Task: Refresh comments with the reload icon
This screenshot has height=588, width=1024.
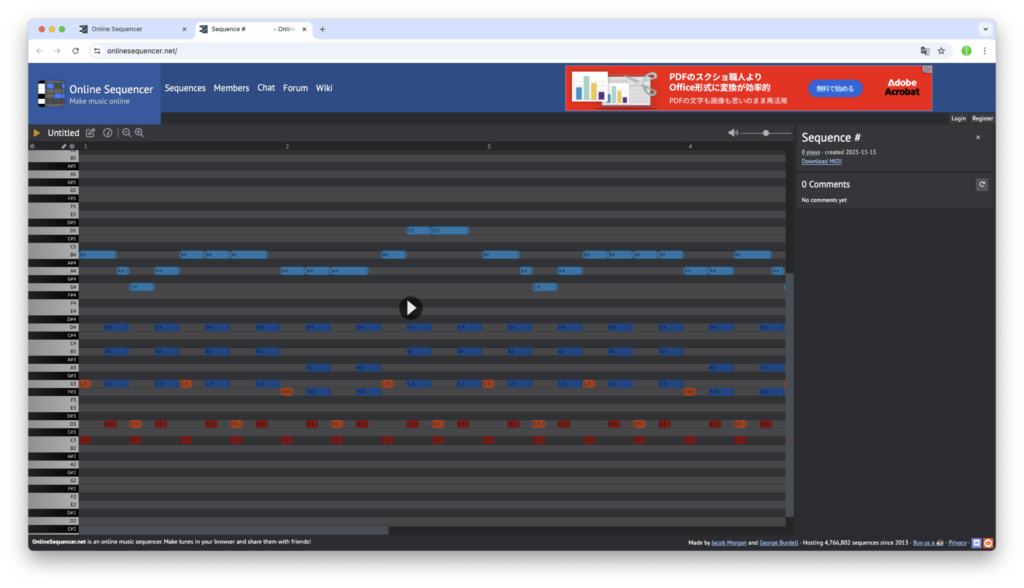Action: point(982,184)
